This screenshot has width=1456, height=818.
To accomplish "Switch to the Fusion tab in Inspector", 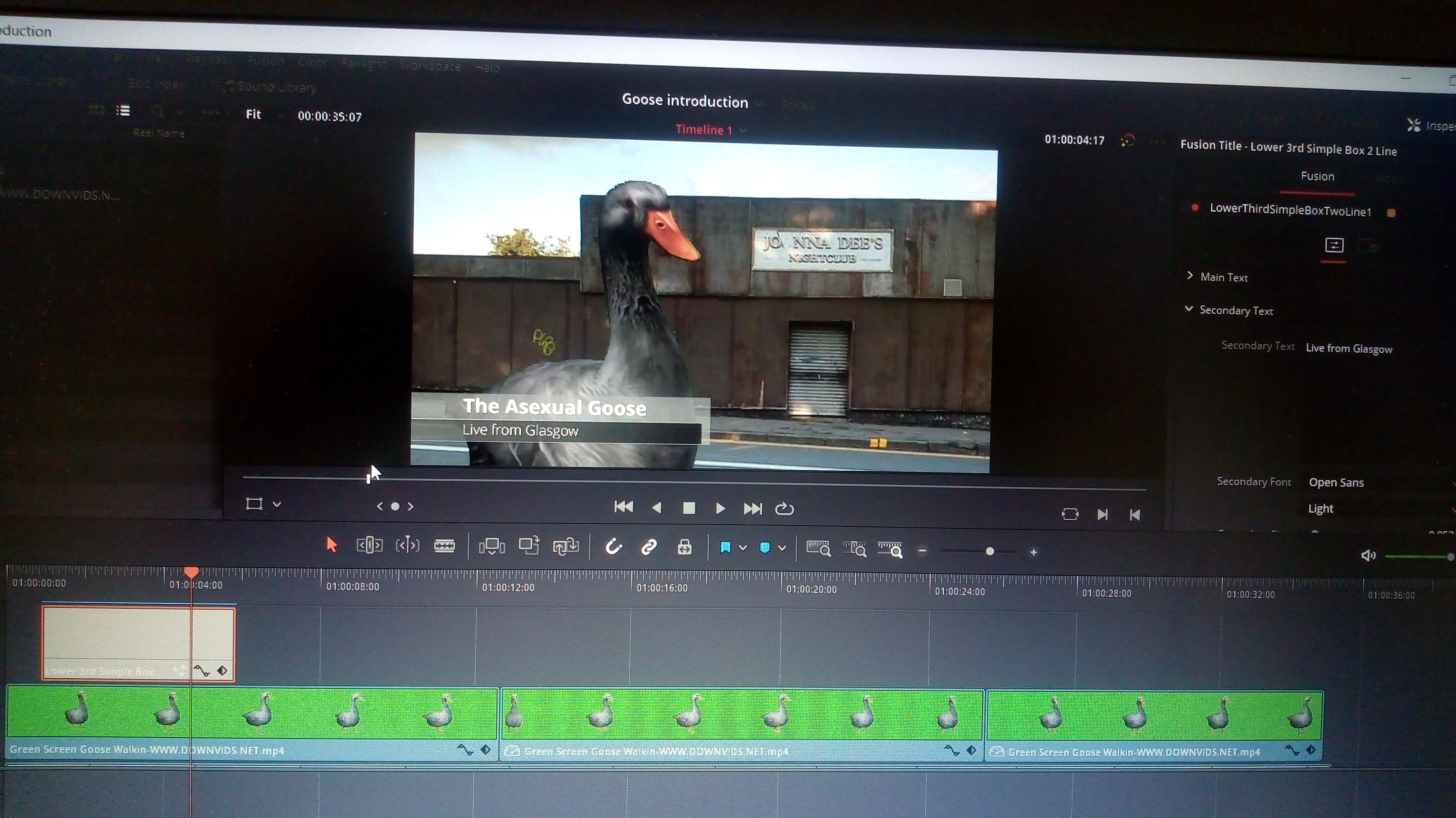I will pos(1317,176).
